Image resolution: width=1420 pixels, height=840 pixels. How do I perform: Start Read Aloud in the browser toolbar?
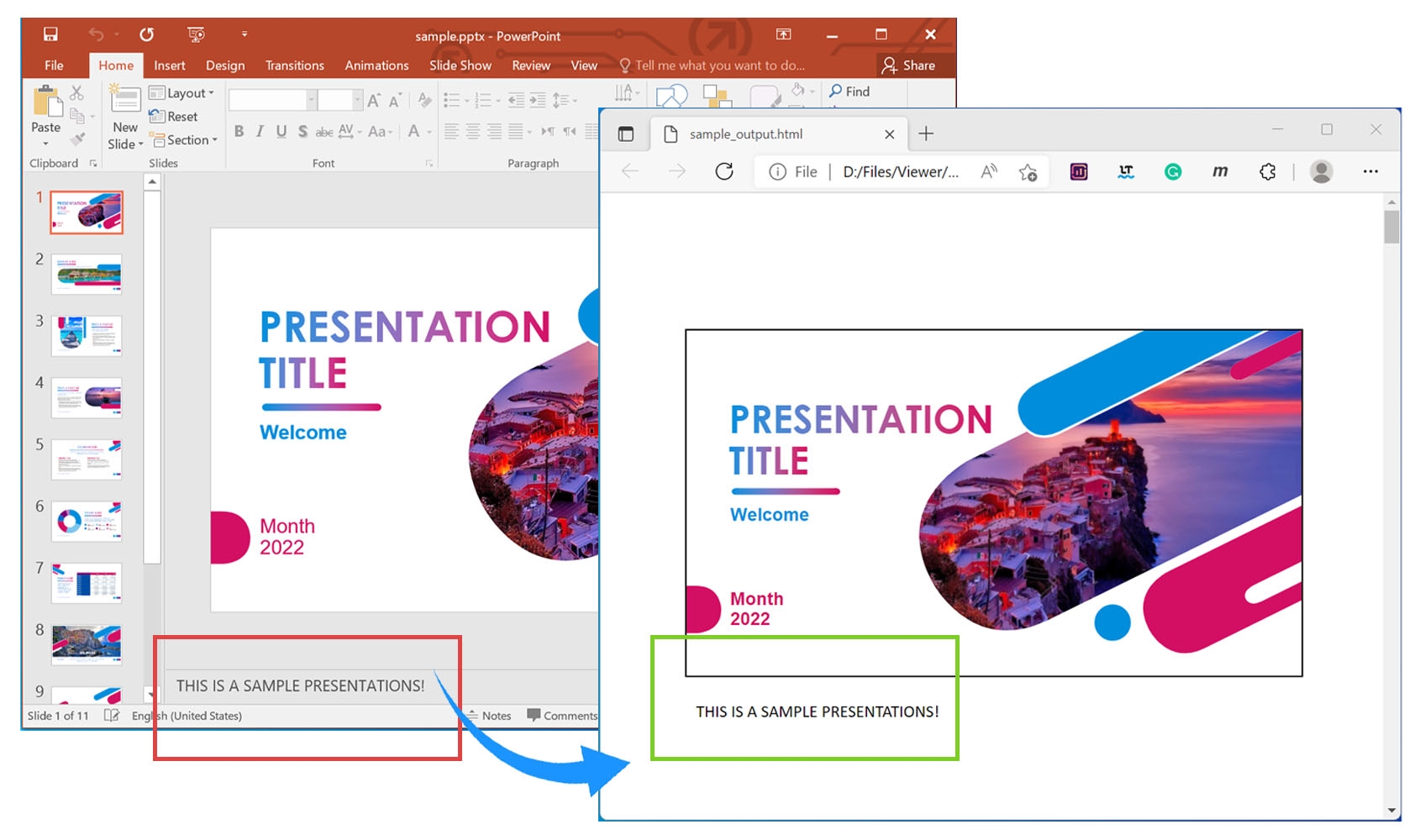tap(989, 171)
